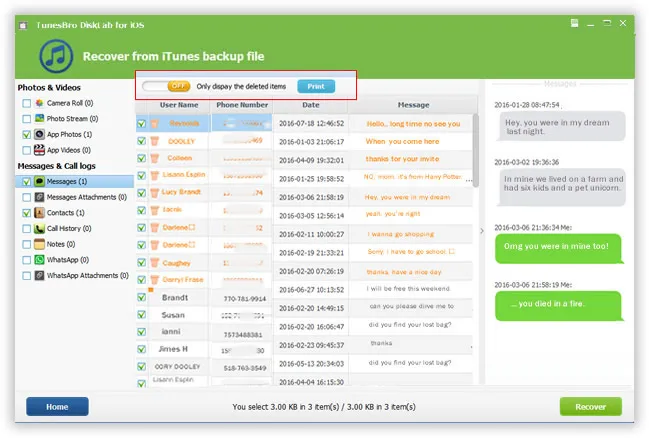The width and height of the screenshot is (649, 438).
Task: Click the user name ianni
Action: pos(171,332)
